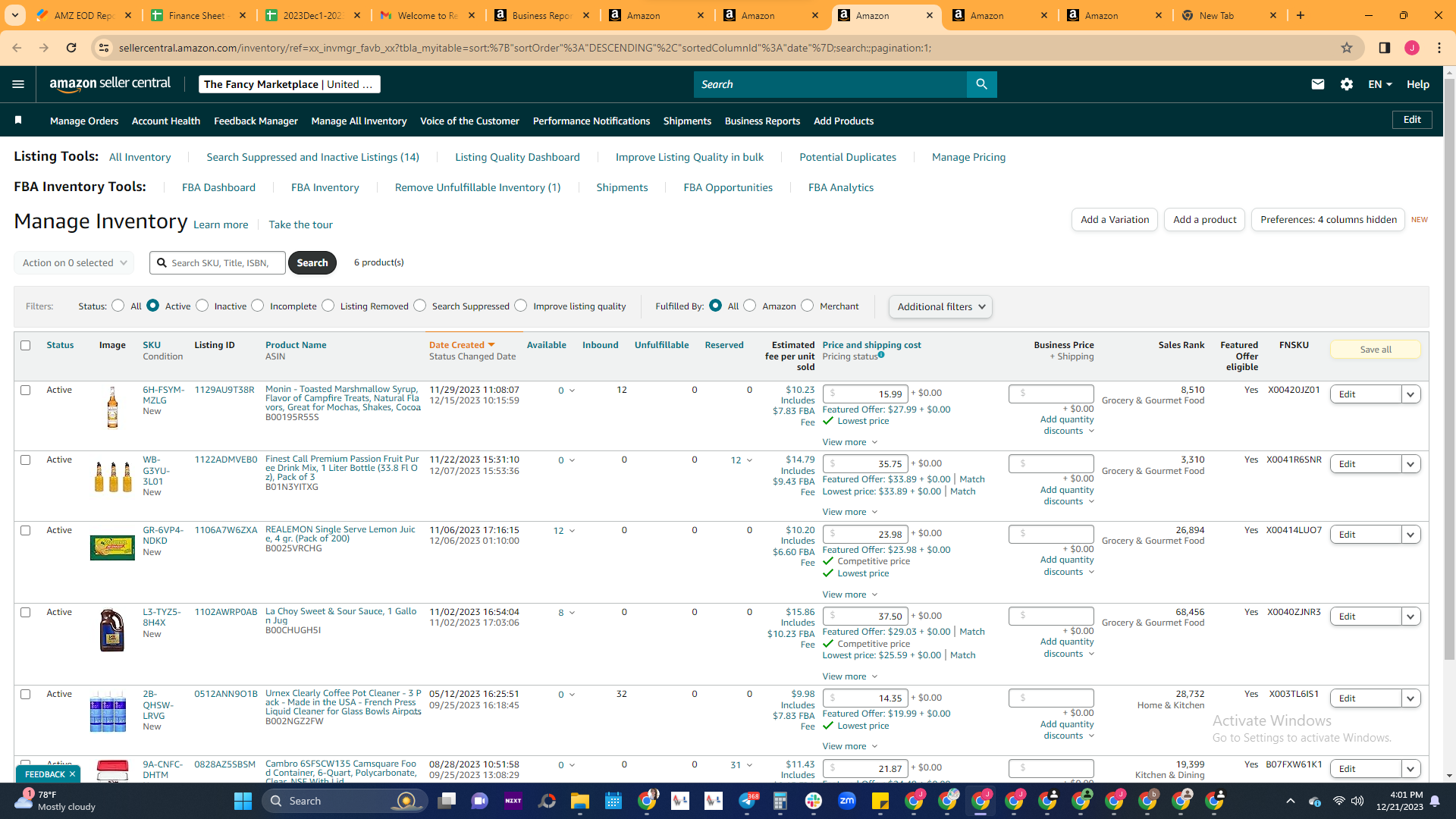Open Manage Orders in the nav bar

click(84, 121)
